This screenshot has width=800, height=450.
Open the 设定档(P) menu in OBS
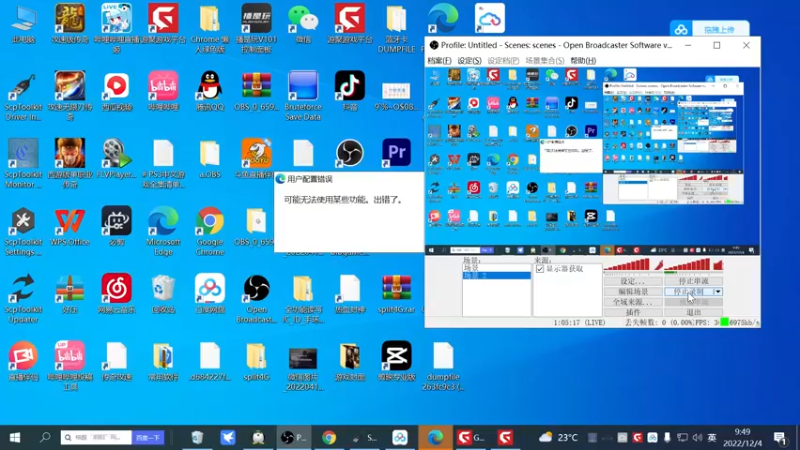click(x=503, y=60)
